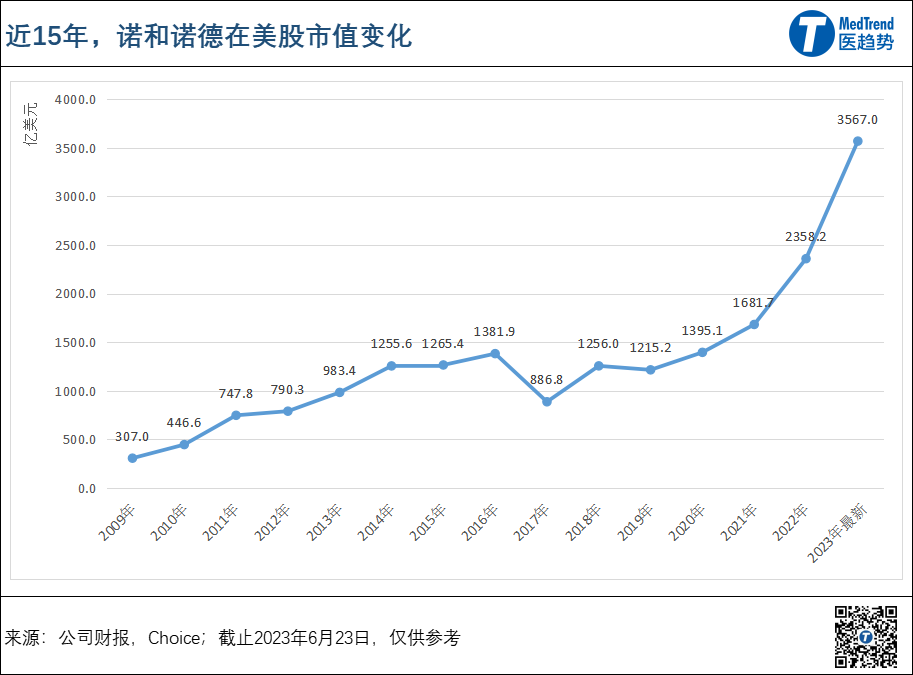Click the 446.6 data label
This screenshot has height=675, width=913.
[x=184, y=423]
